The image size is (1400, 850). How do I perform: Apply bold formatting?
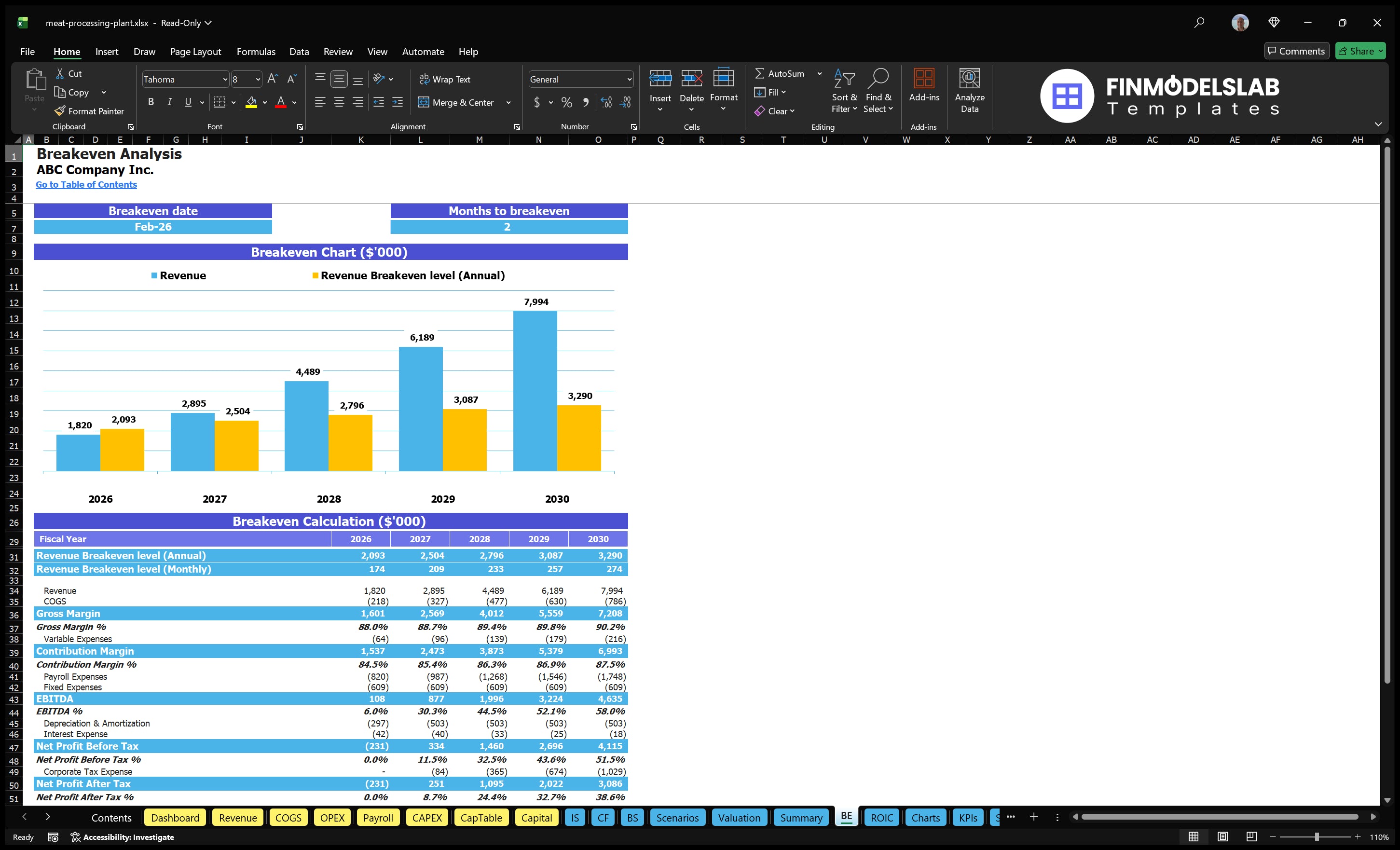click(x=151, y=102)
